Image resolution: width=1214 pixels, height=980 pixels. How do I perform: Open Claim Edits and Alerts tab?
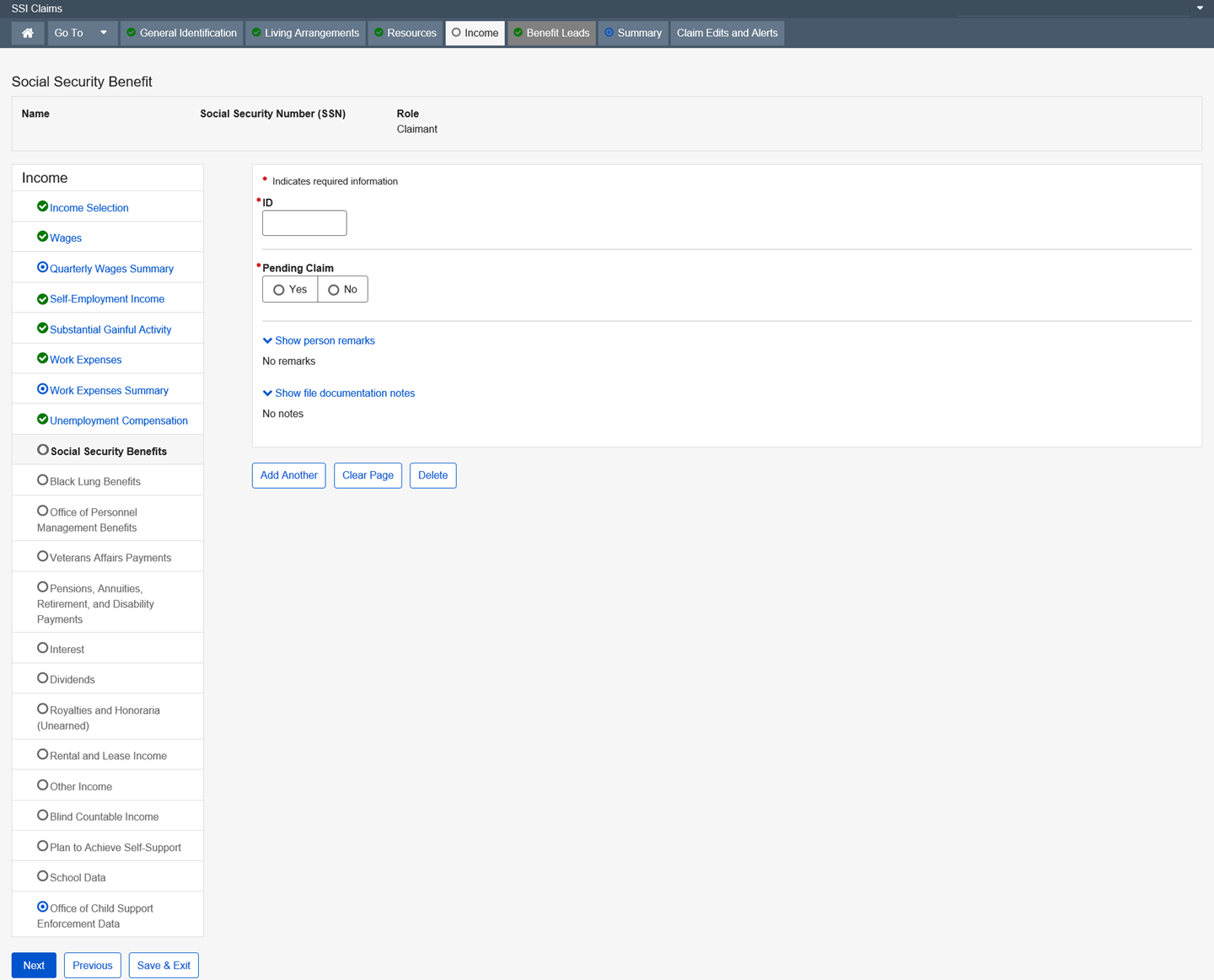click(727, 33)
